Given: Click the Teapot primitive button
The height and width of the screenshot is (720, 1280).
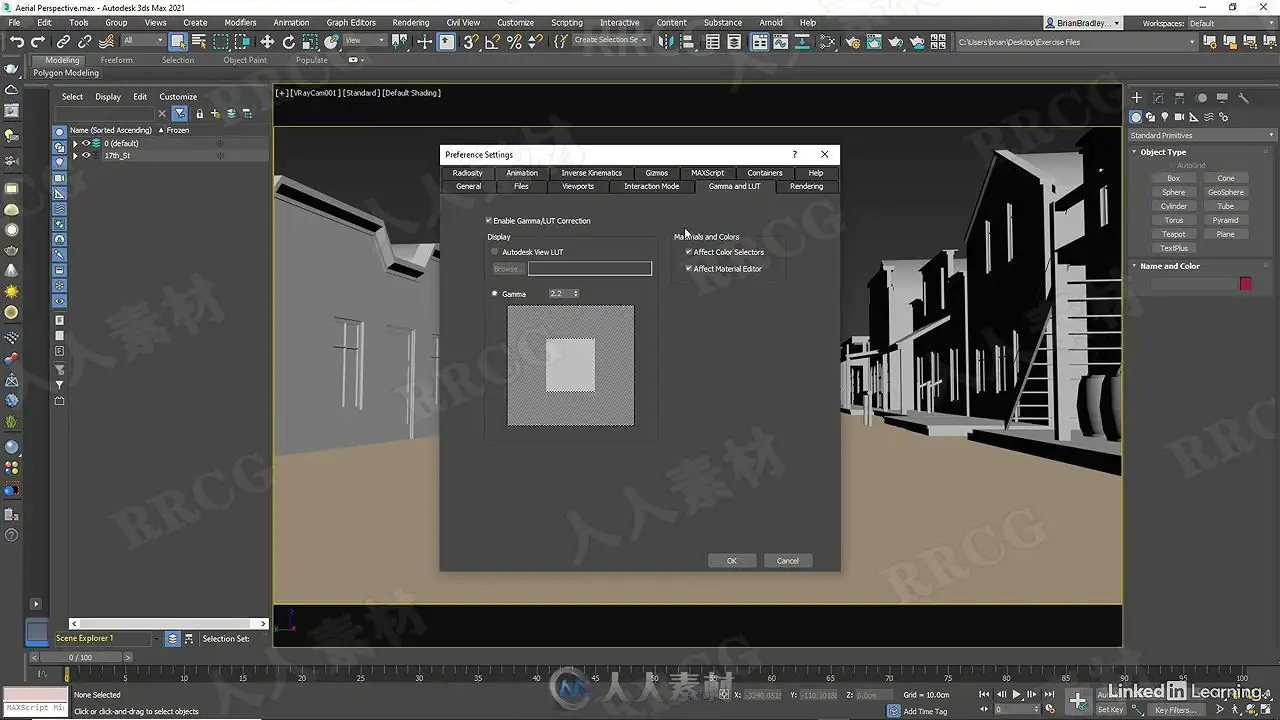Looking at the screenshot, I should [1173, 234].
